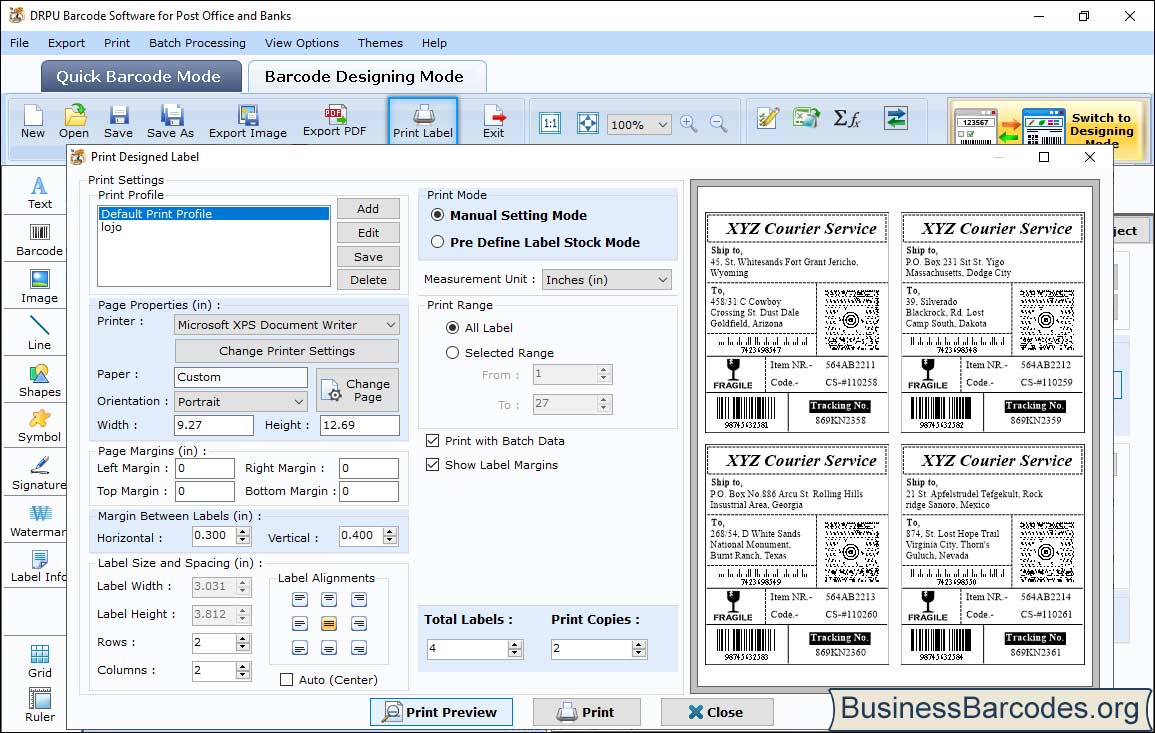Click the Save toolbar icon
Screen dimensions: 1155x733
tap(118, 122)
